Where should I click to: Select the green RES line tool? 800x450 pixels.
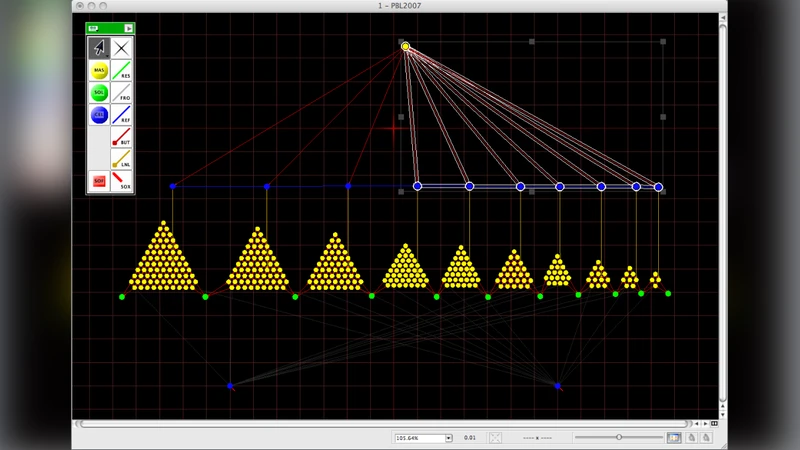(122, 71)
